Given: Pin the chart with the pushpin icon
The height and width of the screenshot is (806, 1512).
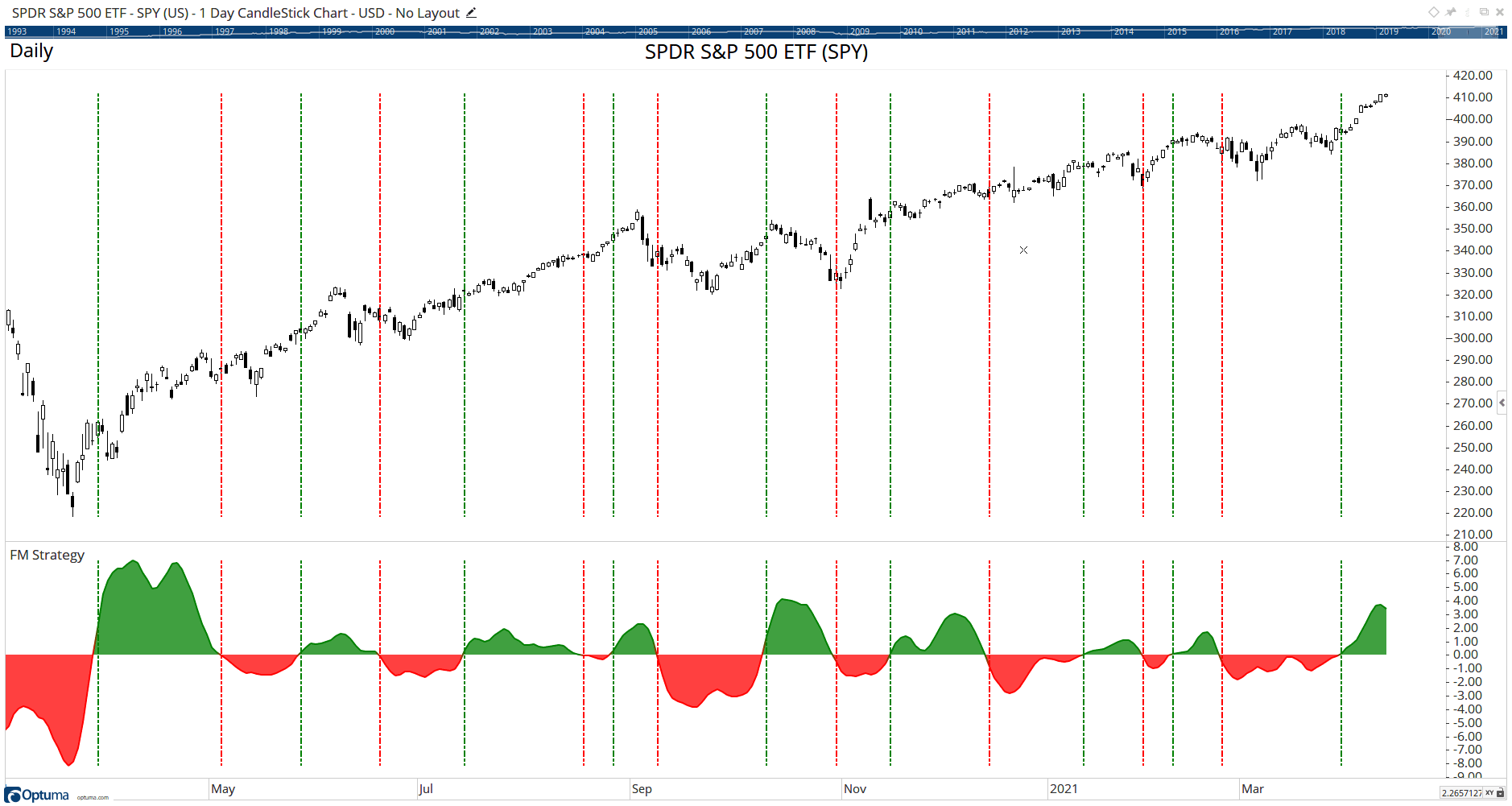Looking at the screenshot, I should click(x=1451, y=12).
